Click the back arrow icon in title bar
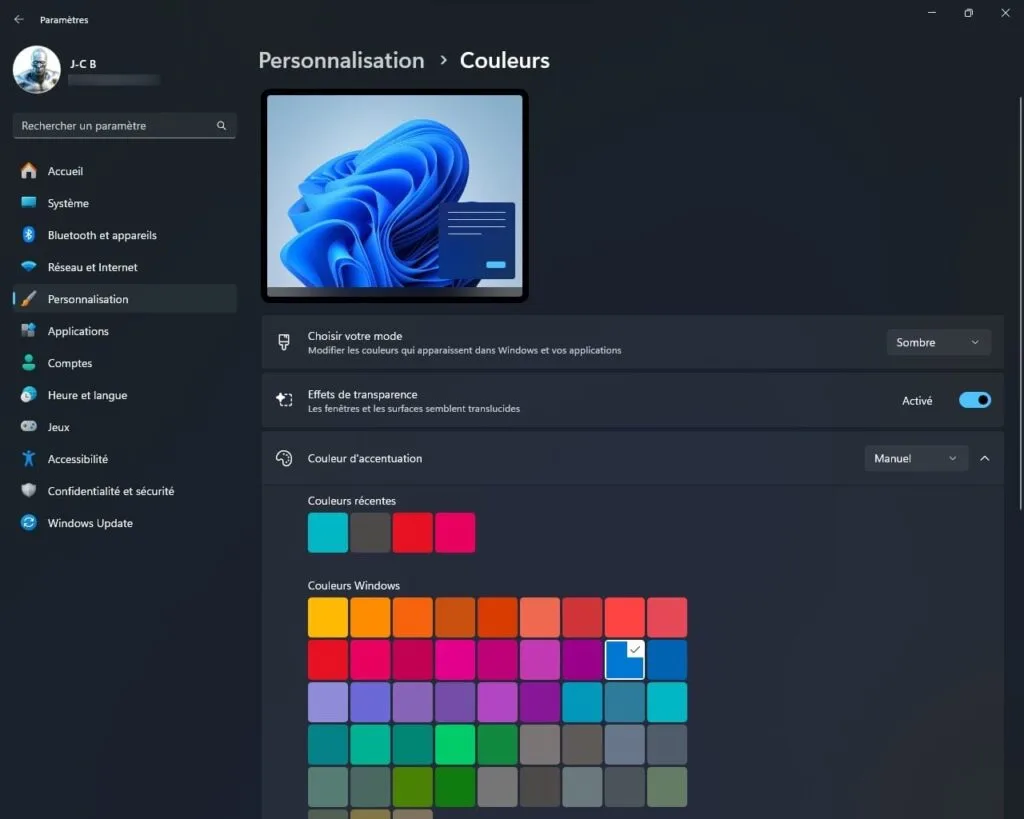Image resolution: width=1024 pixels, height=819 pixels. pos(19,20)
